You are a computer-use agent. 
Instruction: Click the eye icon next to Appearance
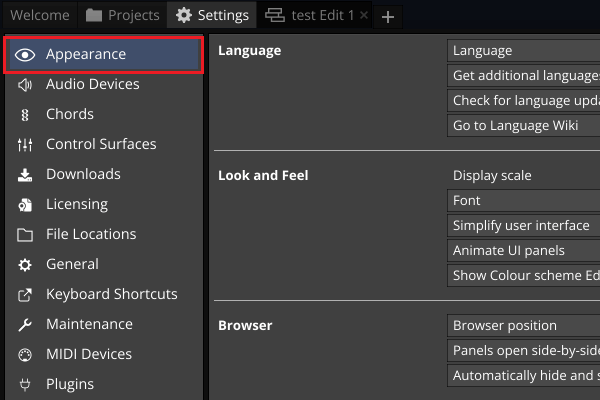click(x=26, y=55)
